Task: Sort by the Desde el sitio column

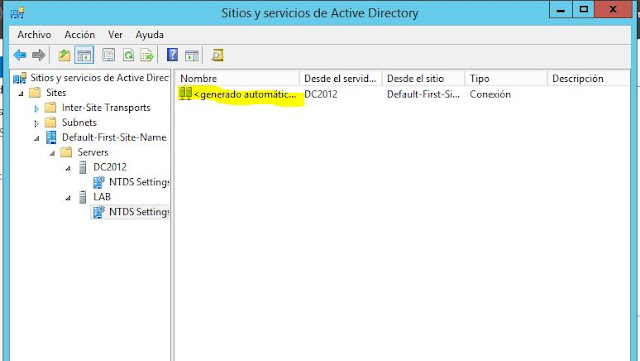Action: tap(423, 78)
